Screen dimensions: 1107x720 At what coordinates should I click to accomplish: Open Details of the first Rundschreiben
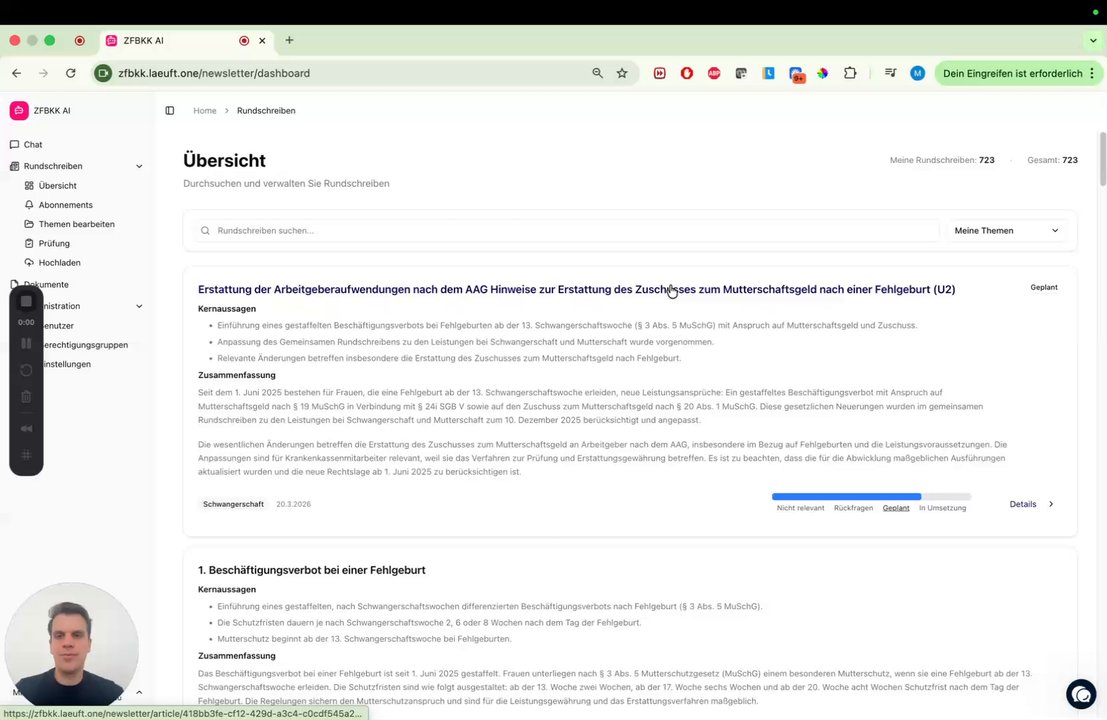1031,504
